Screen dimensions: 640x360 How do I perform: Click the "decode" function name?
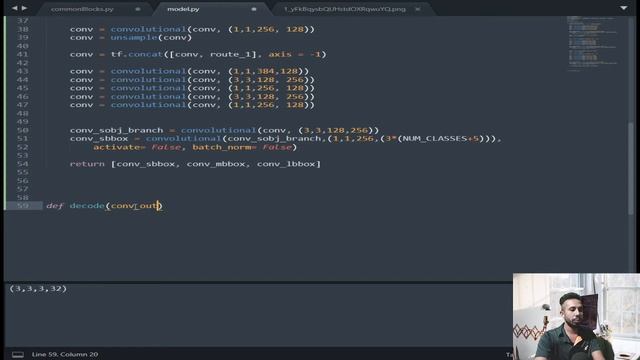(x=87, y=205)
